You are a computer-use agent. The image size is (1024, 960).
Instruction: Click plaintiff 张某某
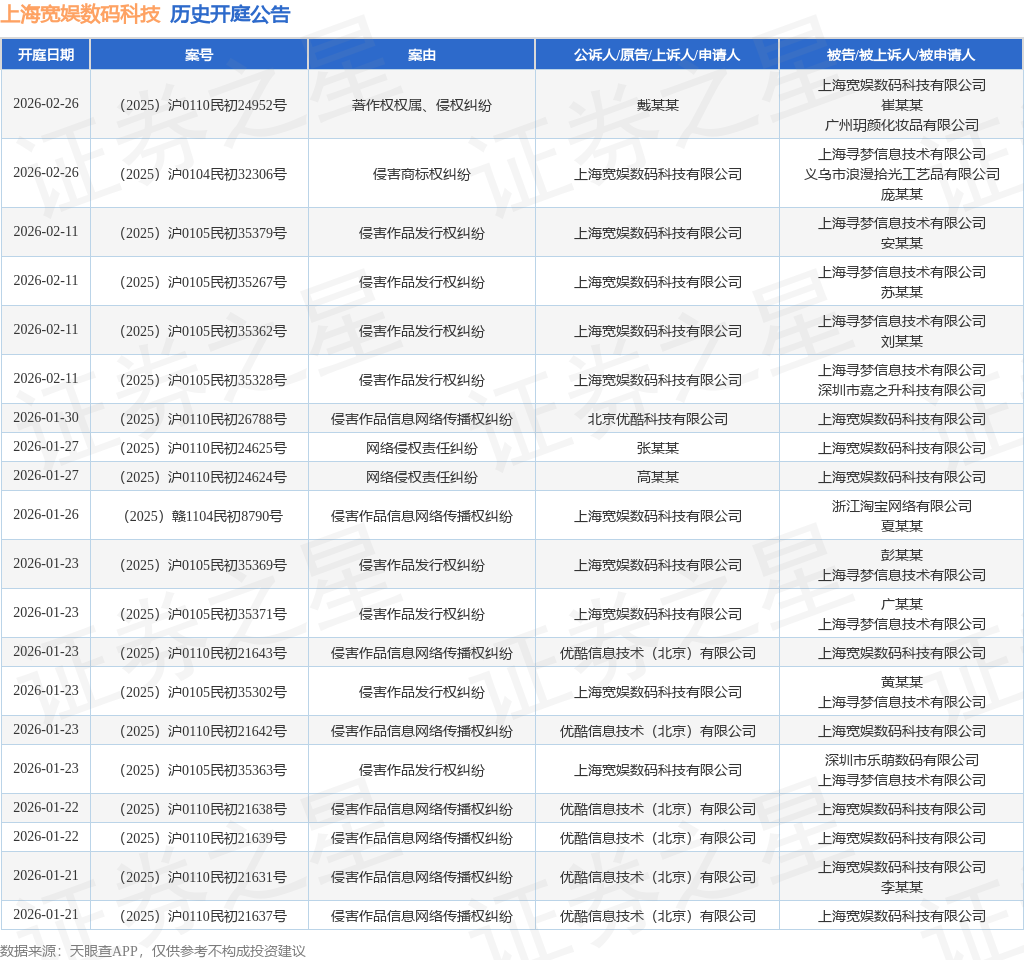click(657, 448)
